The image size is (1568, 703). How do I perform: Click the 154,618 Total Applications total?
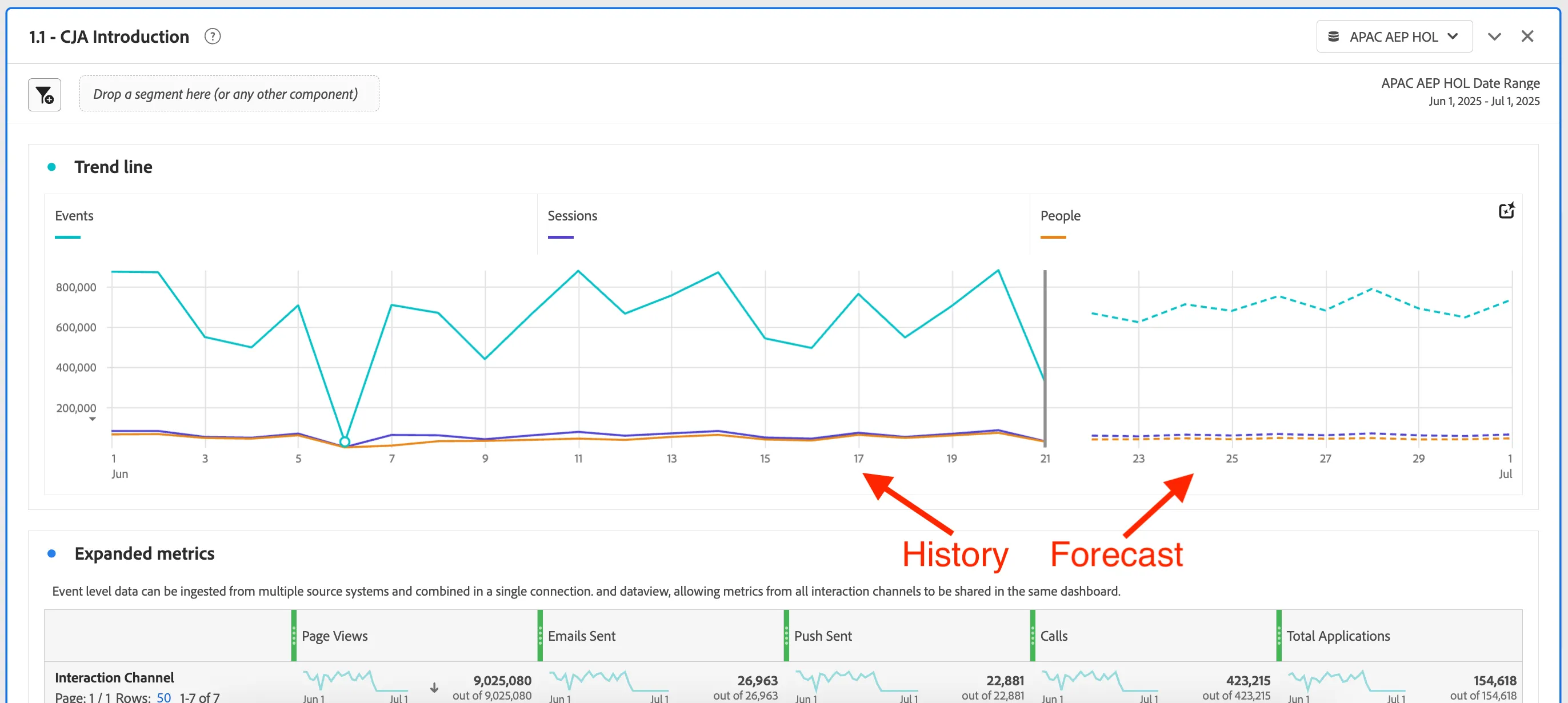[1494, 681]
